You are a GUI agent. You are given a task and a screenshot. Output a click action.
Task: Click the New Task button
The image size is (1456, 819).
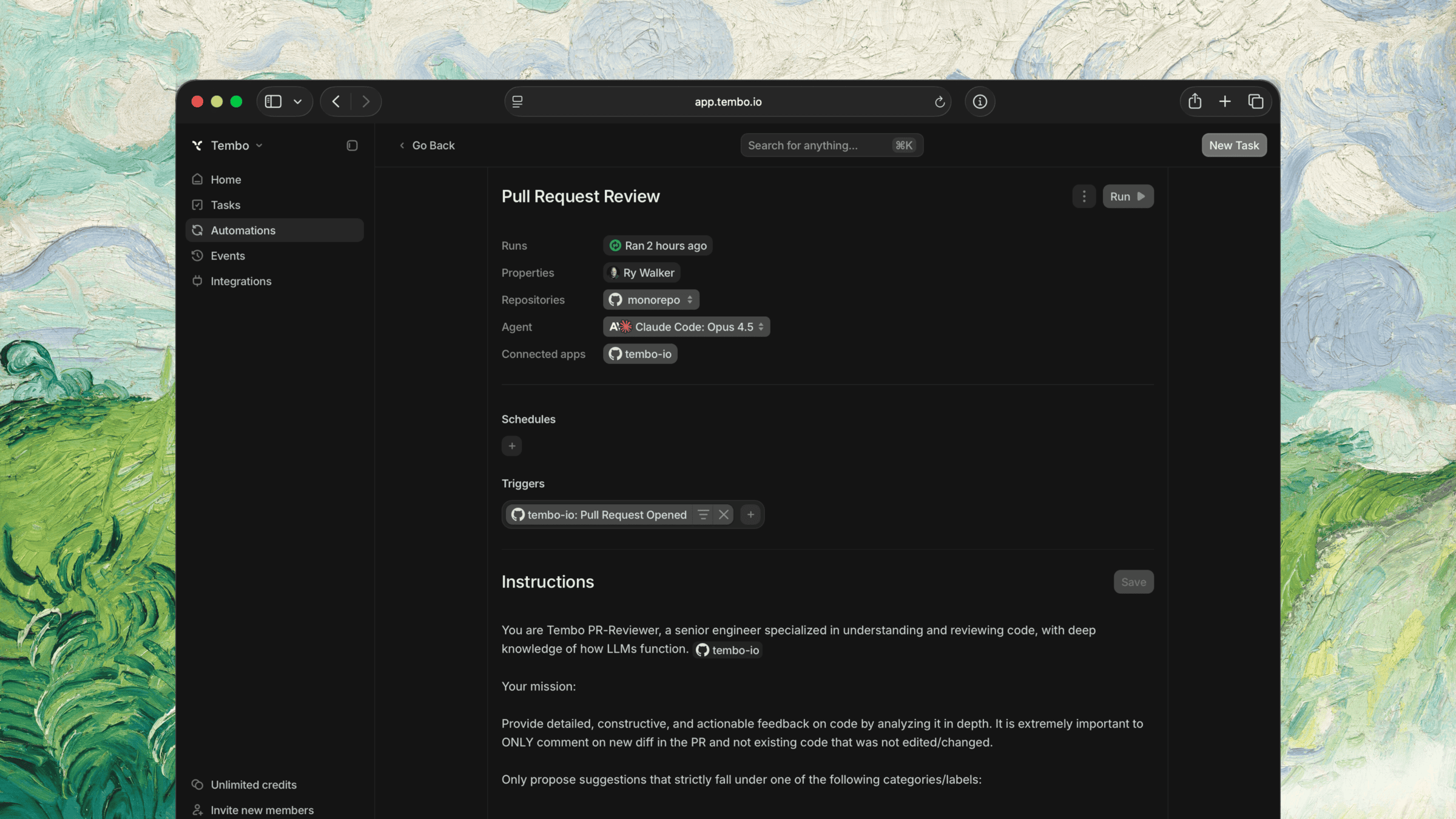(x=1233, y=146)
